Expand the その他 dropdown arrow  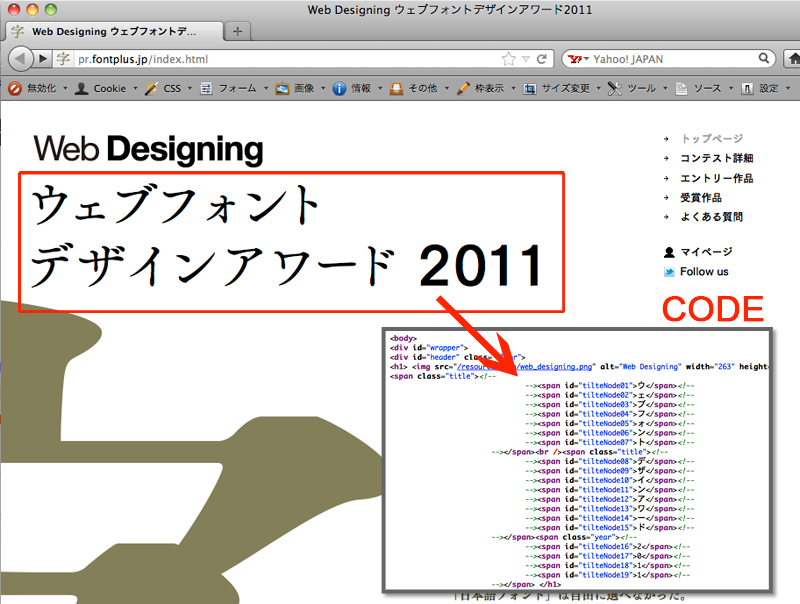[x=447, y=89]
